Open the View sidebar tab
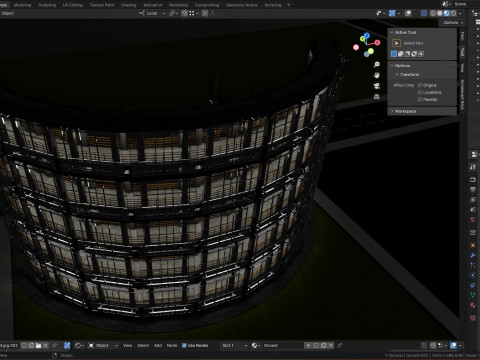 (462, 68)
